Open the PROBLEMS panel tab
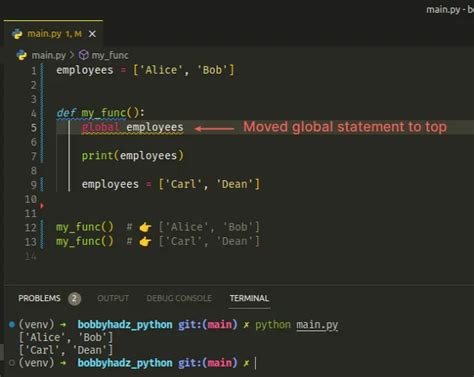 coord(39,298)
